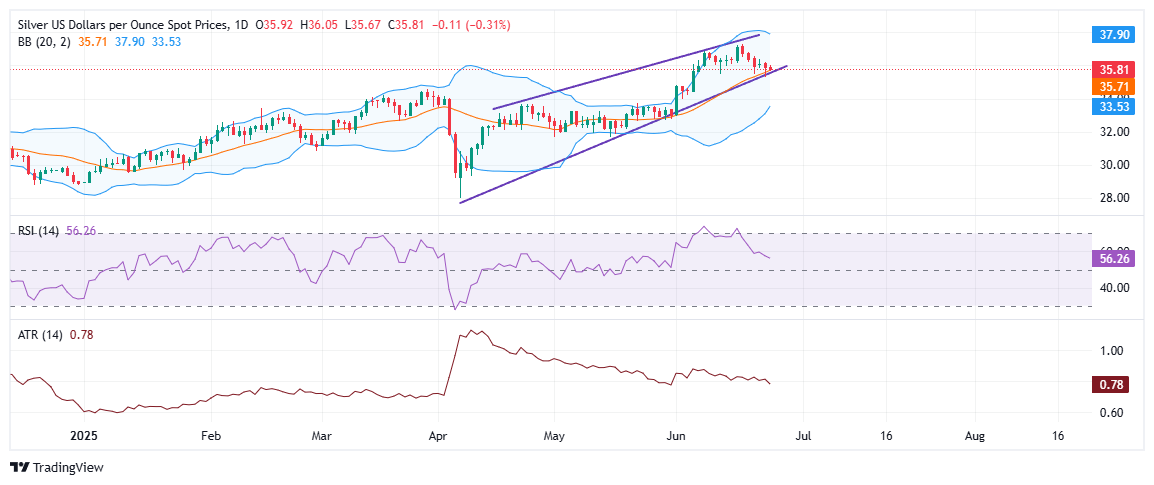Click the dark red 0.78 ATR value tag
Viewport: 1154px width, 485px height.
click(x=1115, y=385)
